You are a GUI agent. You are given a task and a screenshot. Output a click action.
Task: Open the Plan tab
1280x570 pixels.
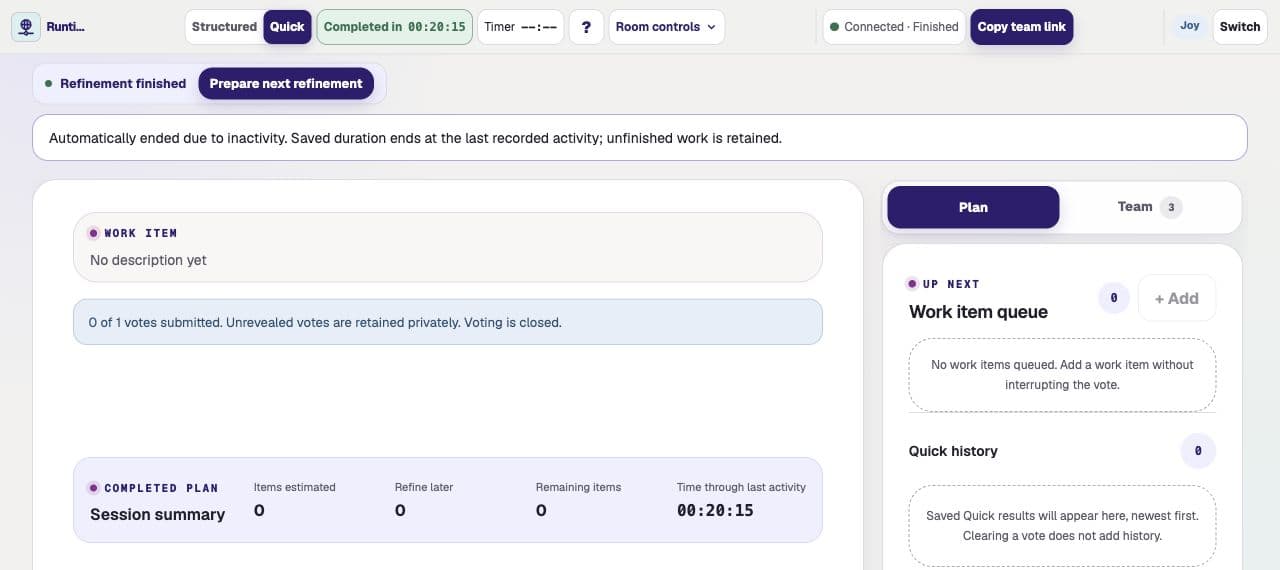972,207
